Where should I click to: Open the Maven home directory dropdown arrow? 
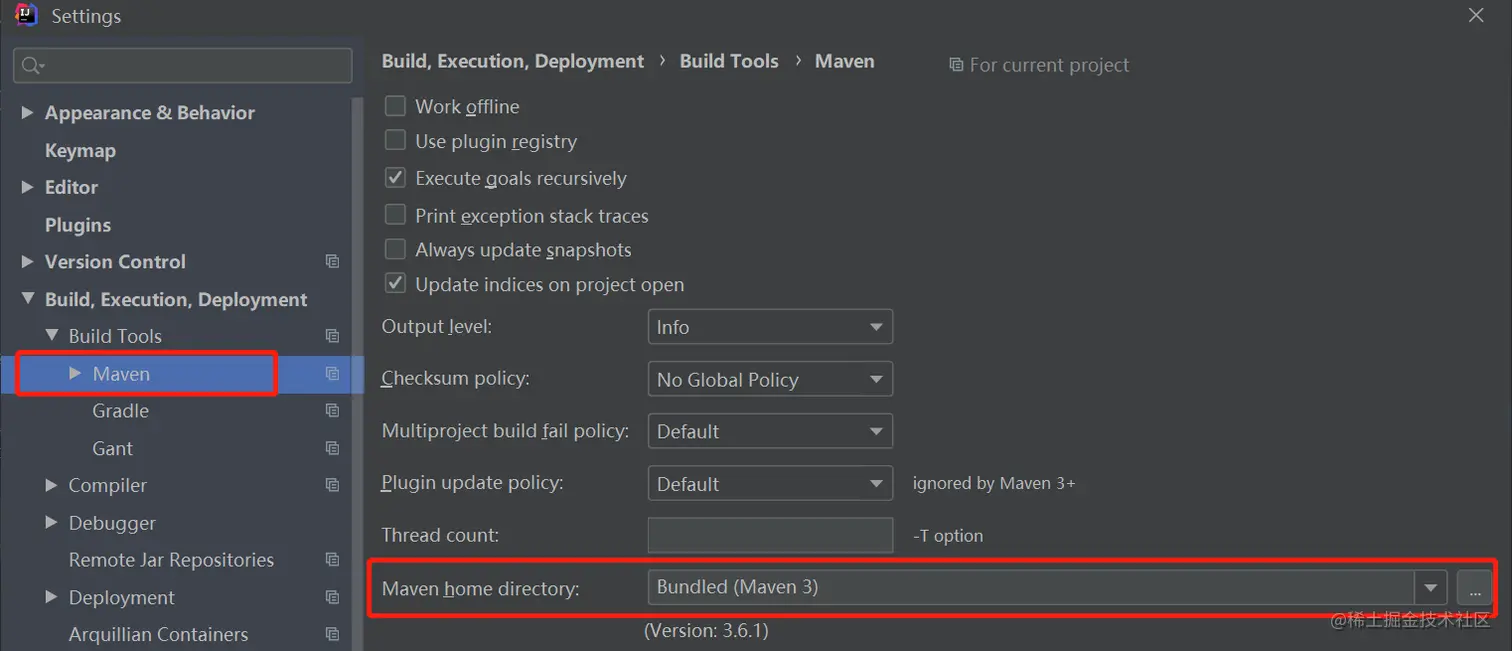click(1430, 588)
